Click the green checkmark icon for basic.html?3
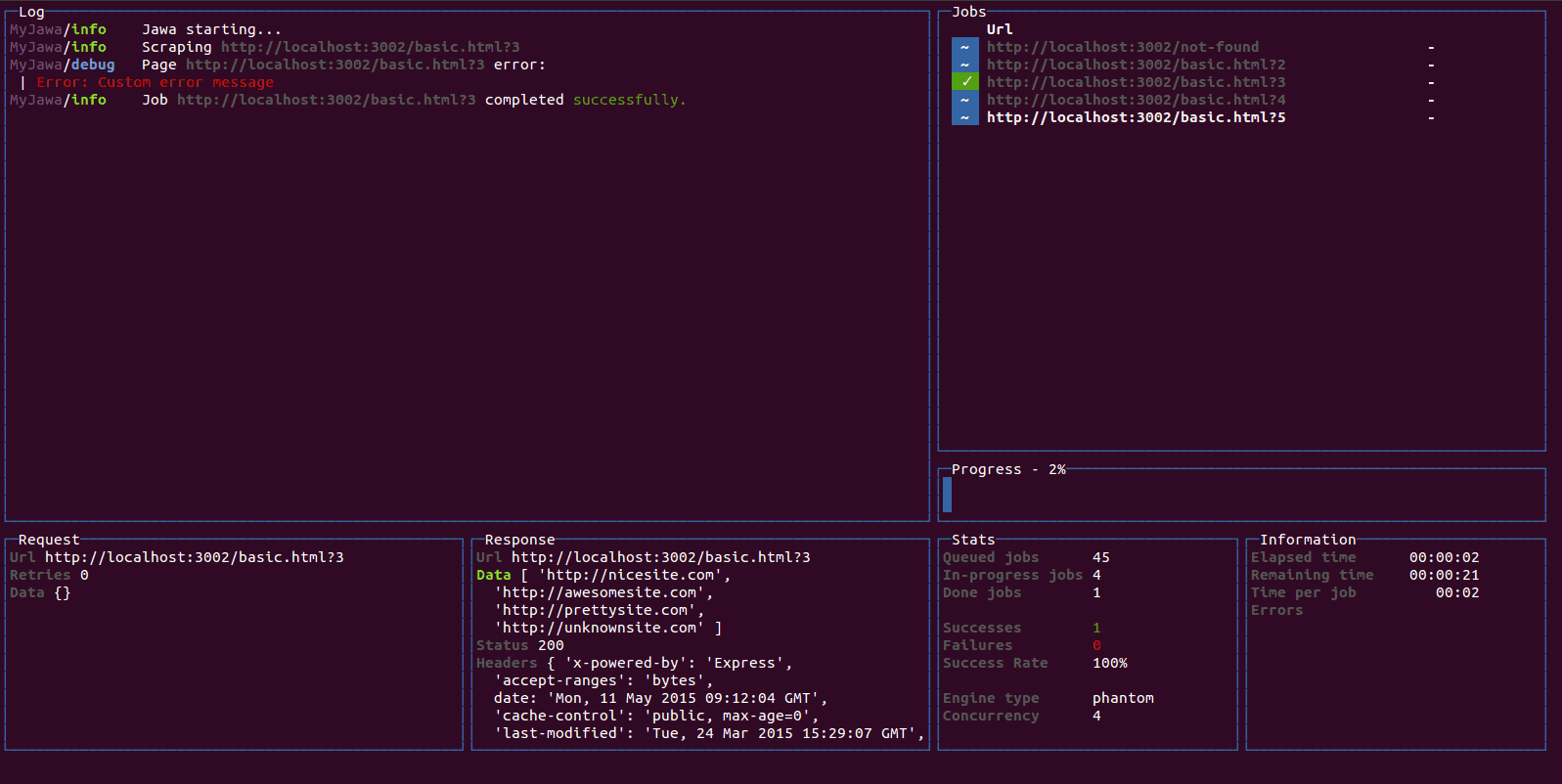Screen dimensions: 1562x784 [964, 82]
